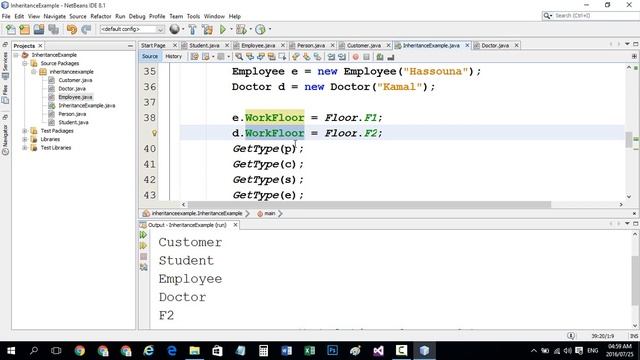This screenshot has height=360, width=640.
Task: Click the Previous Bookmark icon
Action: point(296,57)
